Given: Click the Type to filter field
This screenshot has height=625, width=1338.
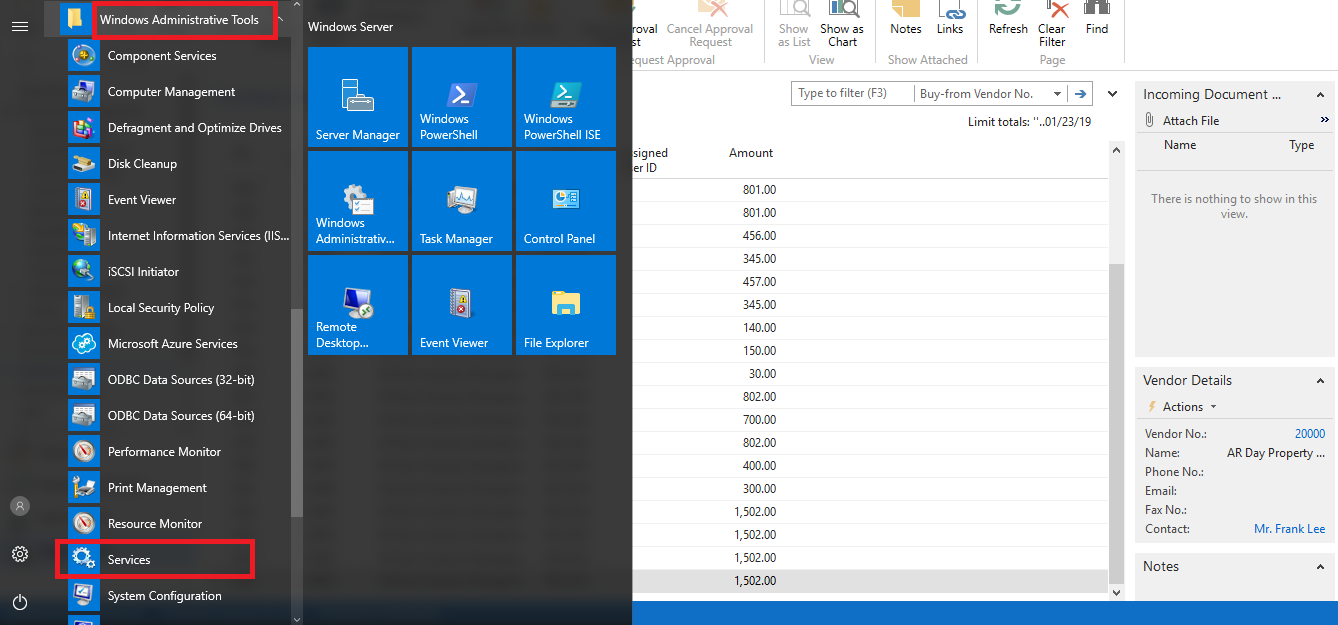Looking at the screenshot, I should 852,93.
